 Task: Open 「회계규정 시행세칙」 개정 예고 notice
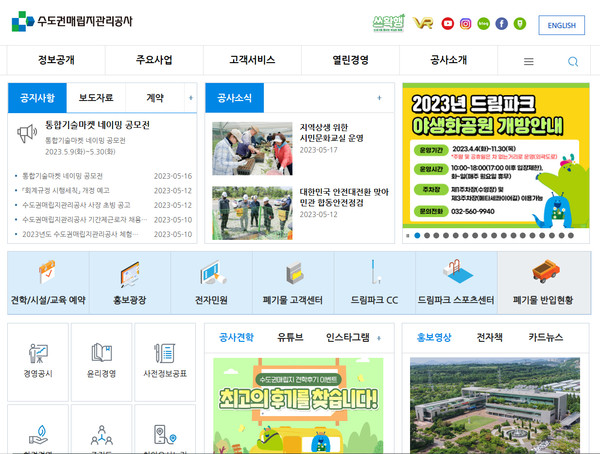tap(65, 191)
